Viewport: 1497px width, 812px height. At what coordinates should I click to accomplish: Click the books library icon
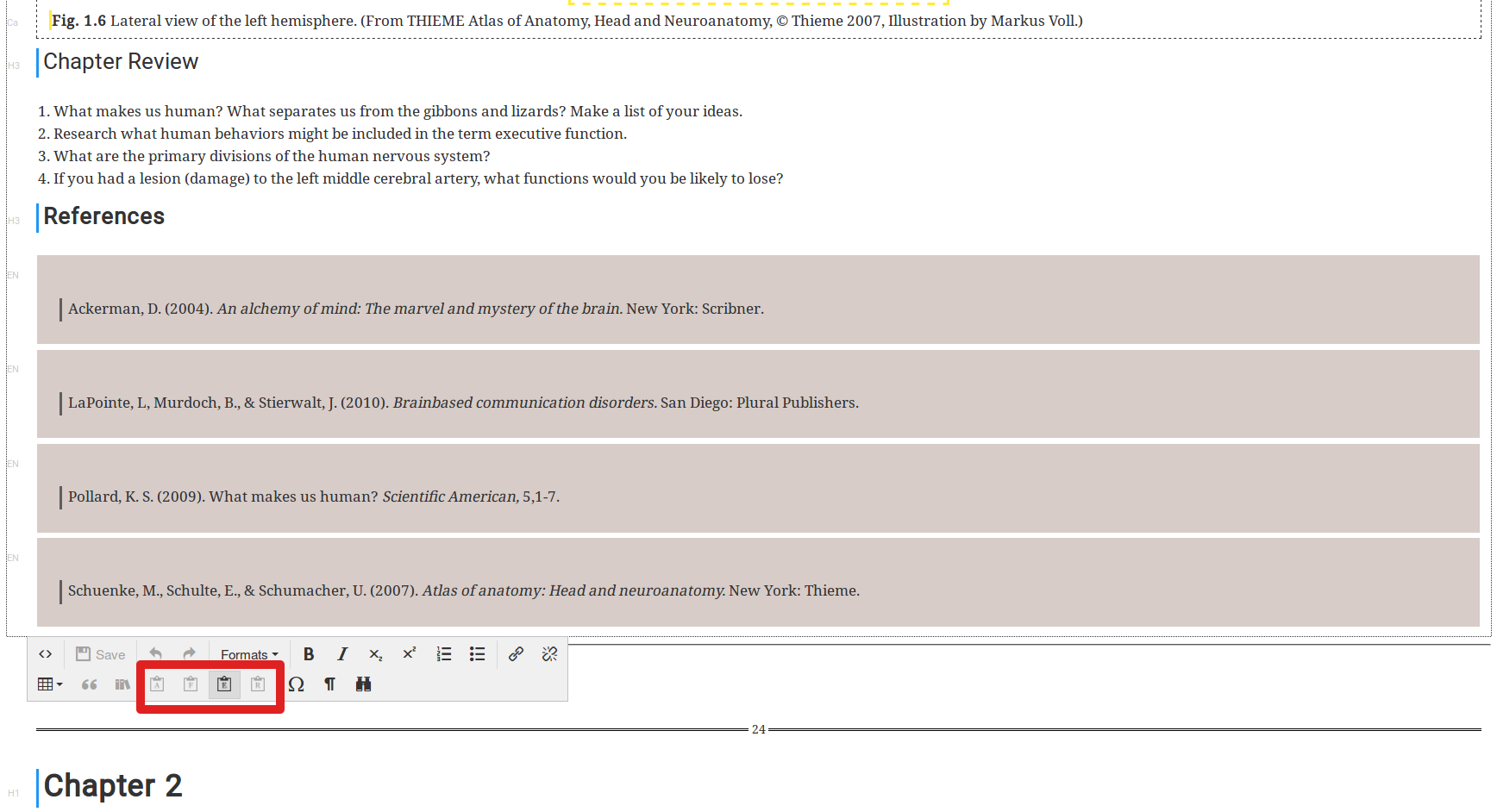click(x=122, y=684)
